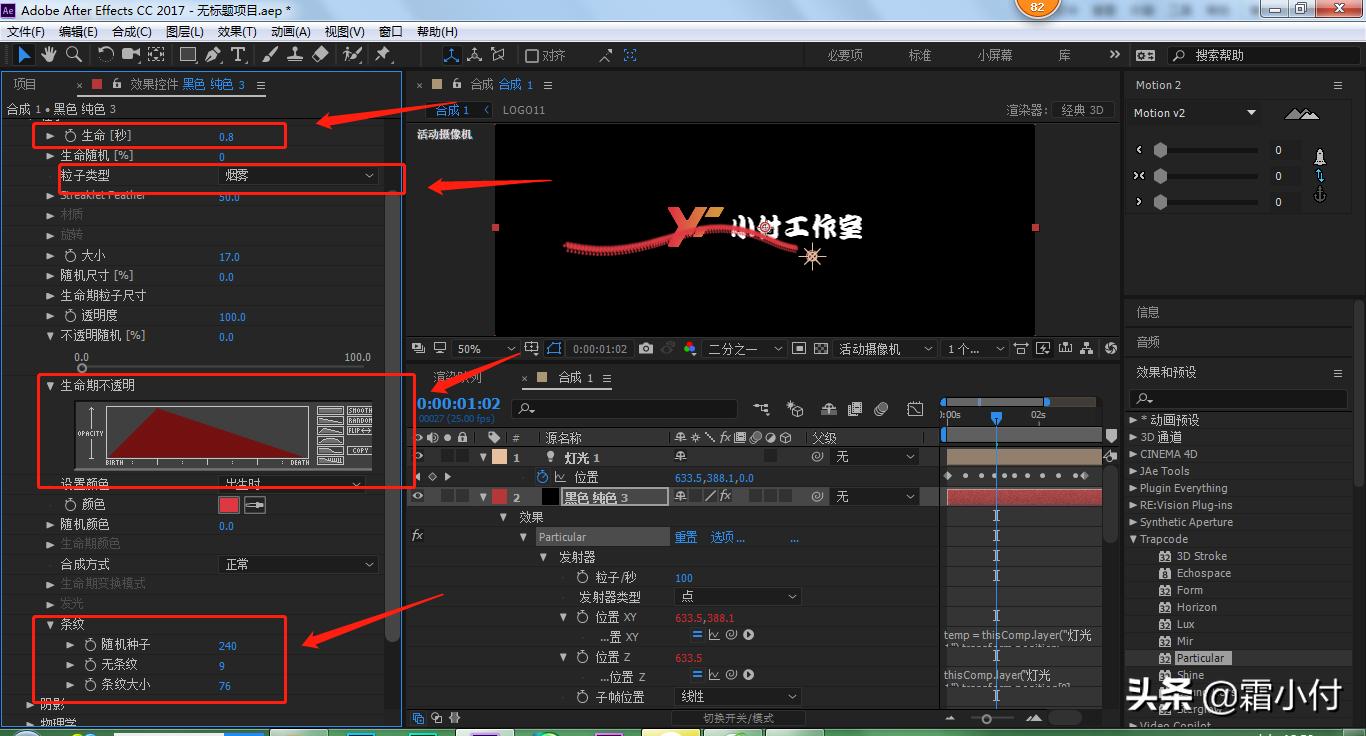Click the 重置 link for Particular
Screen dimensions: 1366x736
686,537
